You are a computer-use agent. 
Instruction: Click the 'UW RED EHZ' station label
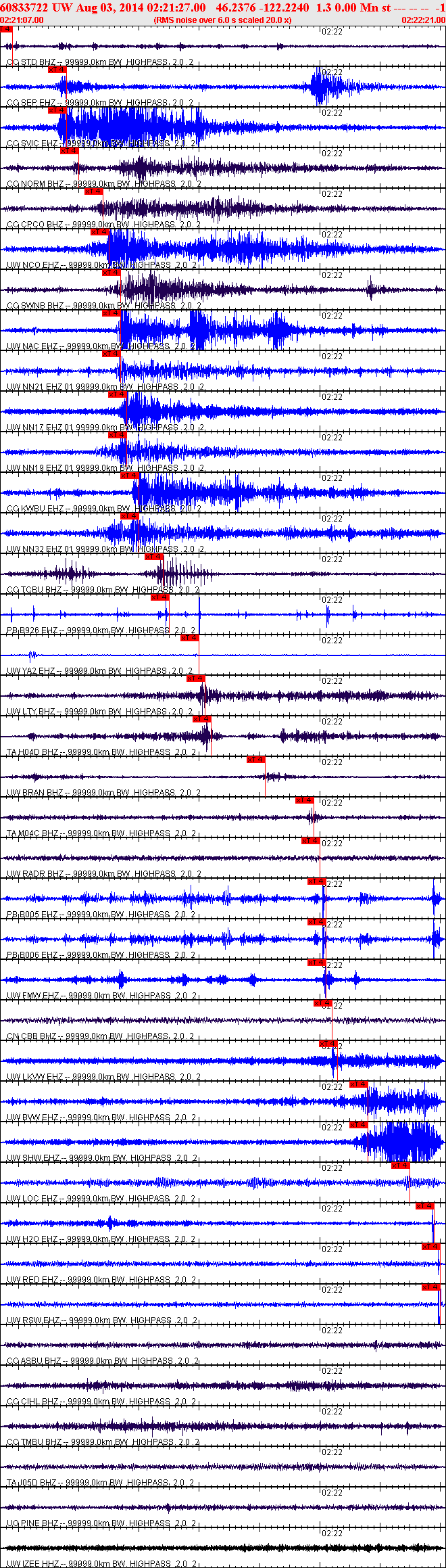32,1280
